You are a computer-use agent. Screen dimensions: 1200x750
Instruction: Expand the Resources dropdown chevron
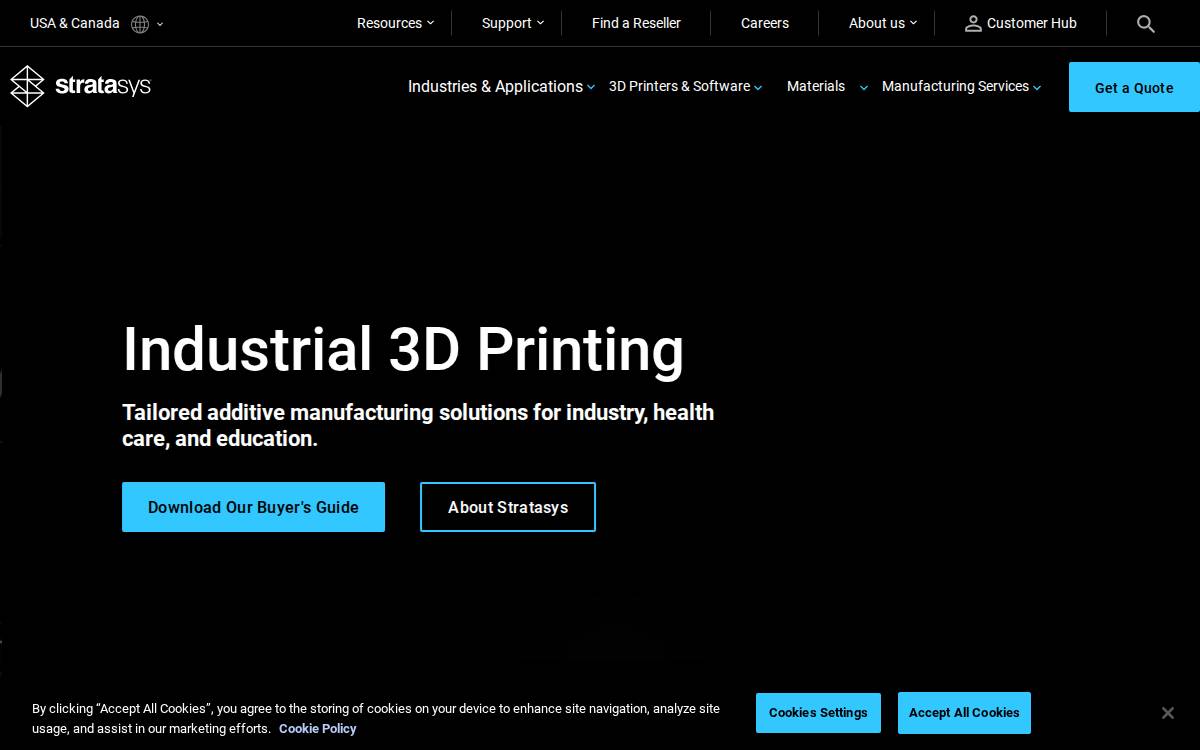(431, 22)
